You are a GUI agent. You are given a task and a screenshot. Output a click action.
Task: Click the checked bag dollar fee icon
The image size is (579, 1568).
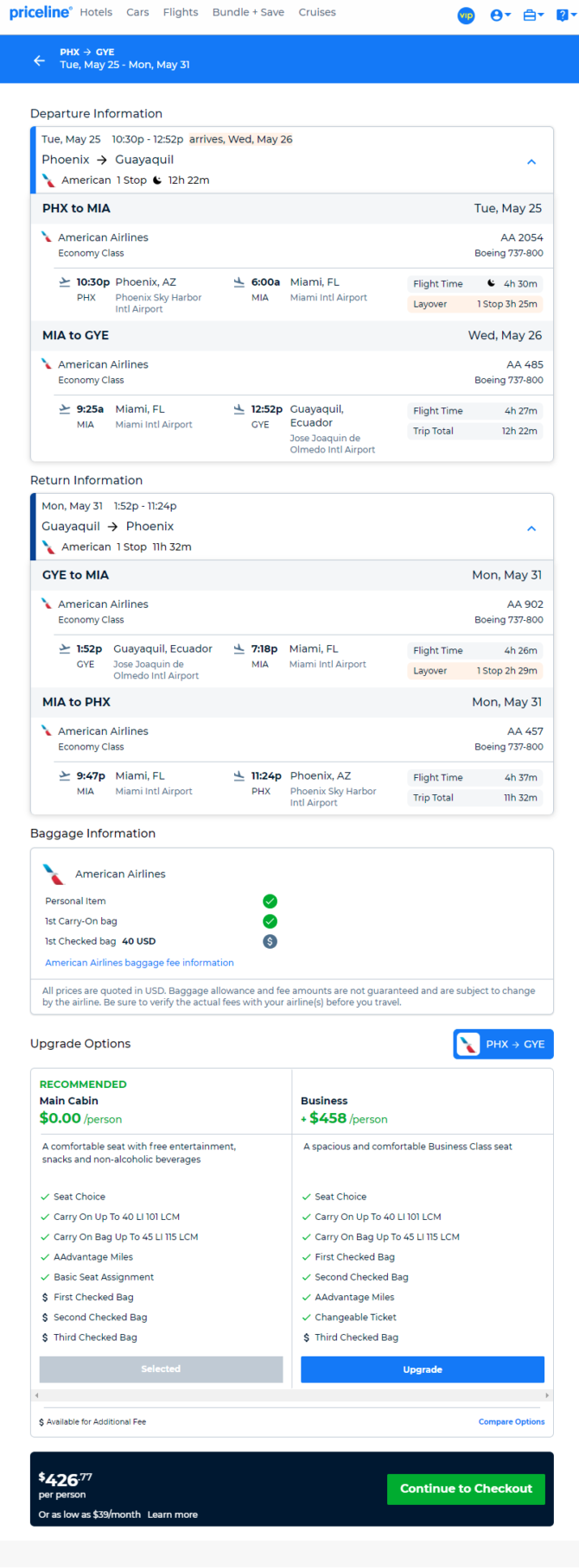270,942
